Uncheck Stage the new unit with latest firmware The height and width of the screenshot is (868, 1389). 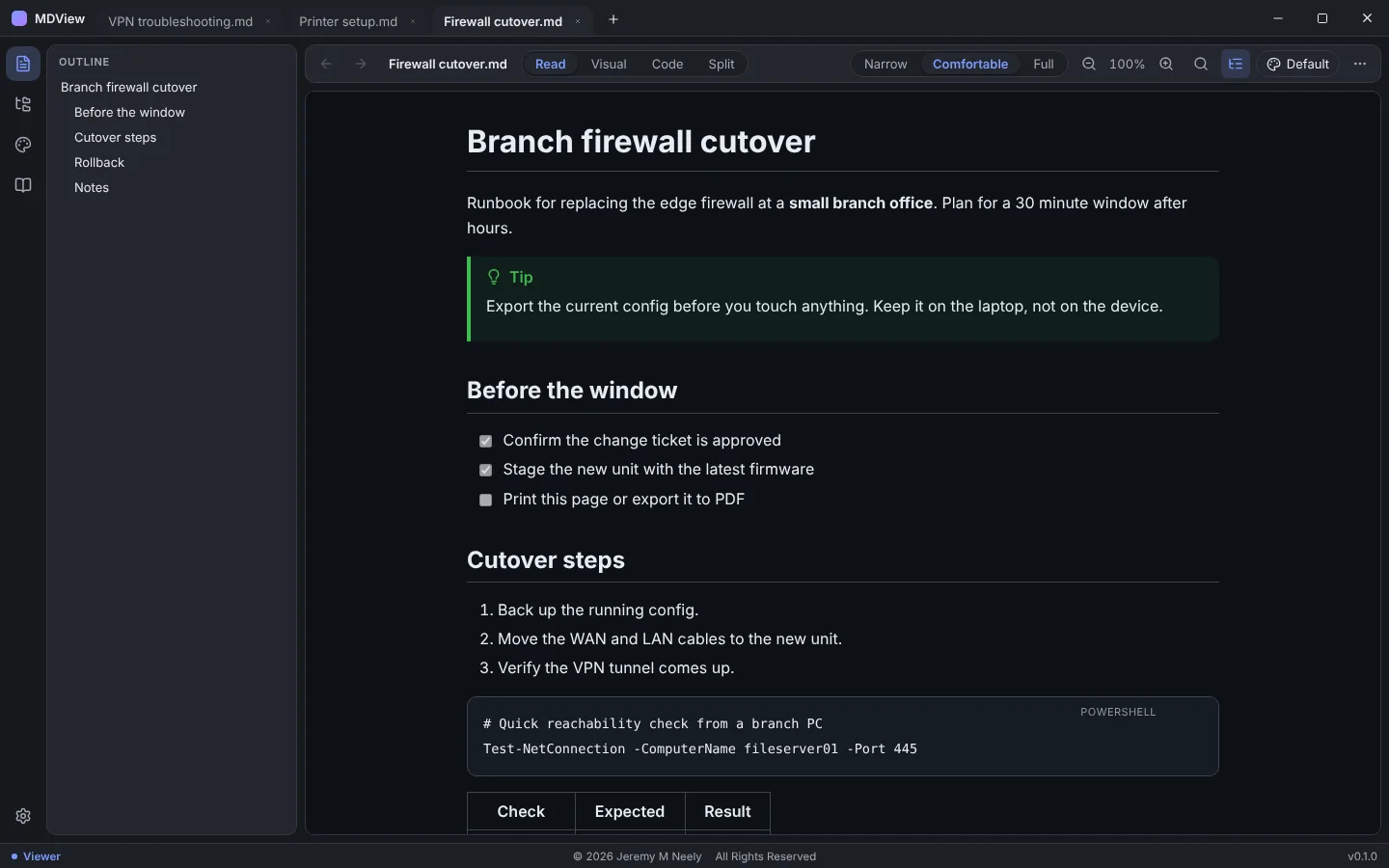coord(485,470)
